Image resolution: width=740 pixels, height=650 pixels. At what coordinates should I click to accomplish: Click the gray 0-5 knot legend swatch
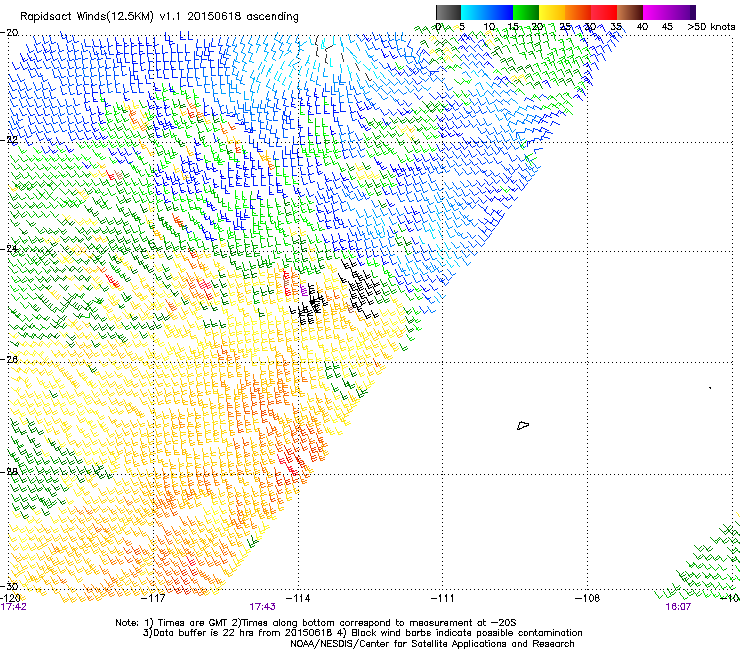pyautogui.click(x=448, y=12)
